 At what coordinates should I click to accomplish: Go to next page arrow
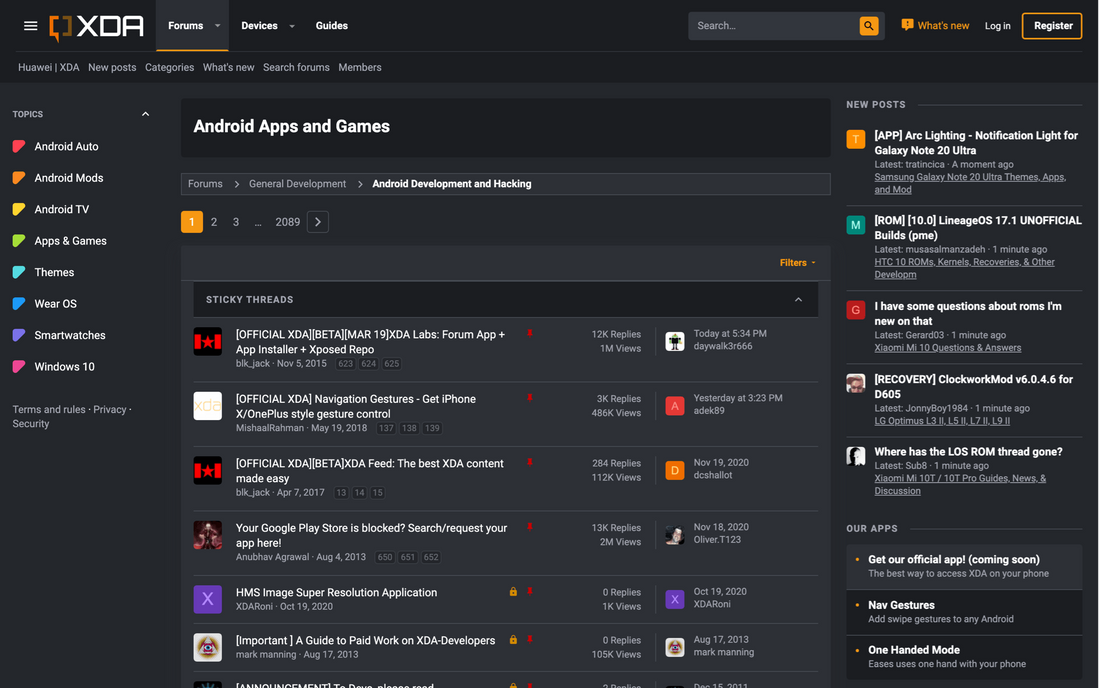tap(317, 222)
